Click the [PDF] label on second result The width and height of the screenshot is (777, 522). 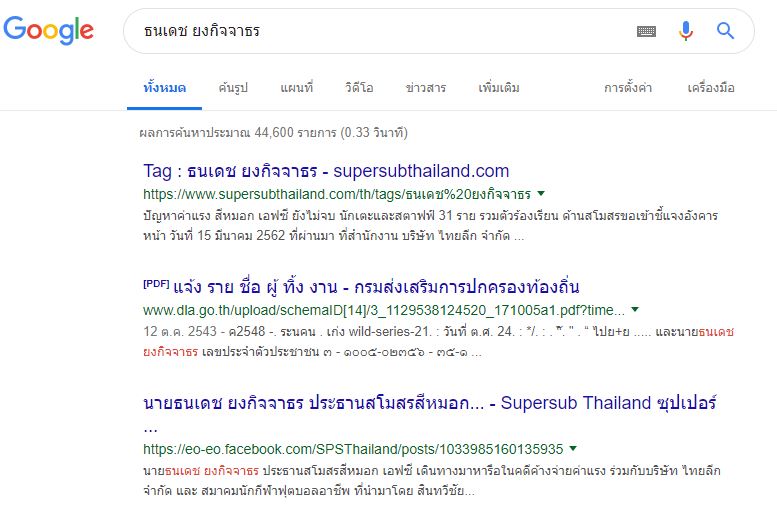156,284
